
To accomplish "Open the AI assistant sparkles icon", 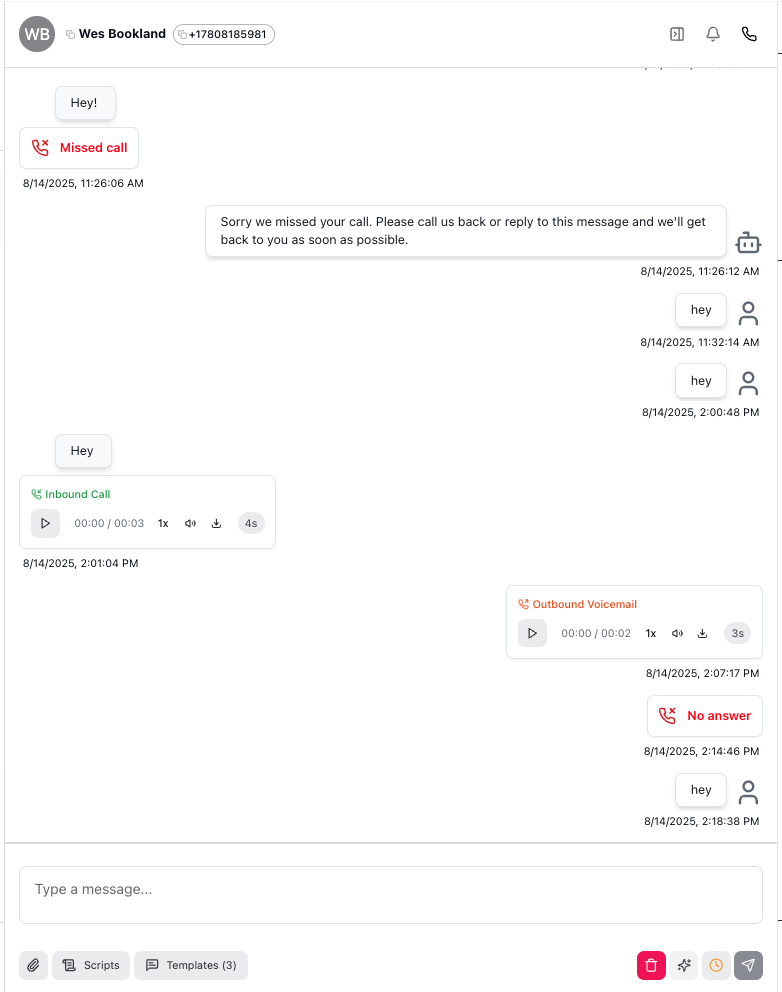I will pyautogui.click(x=684, y=965).
